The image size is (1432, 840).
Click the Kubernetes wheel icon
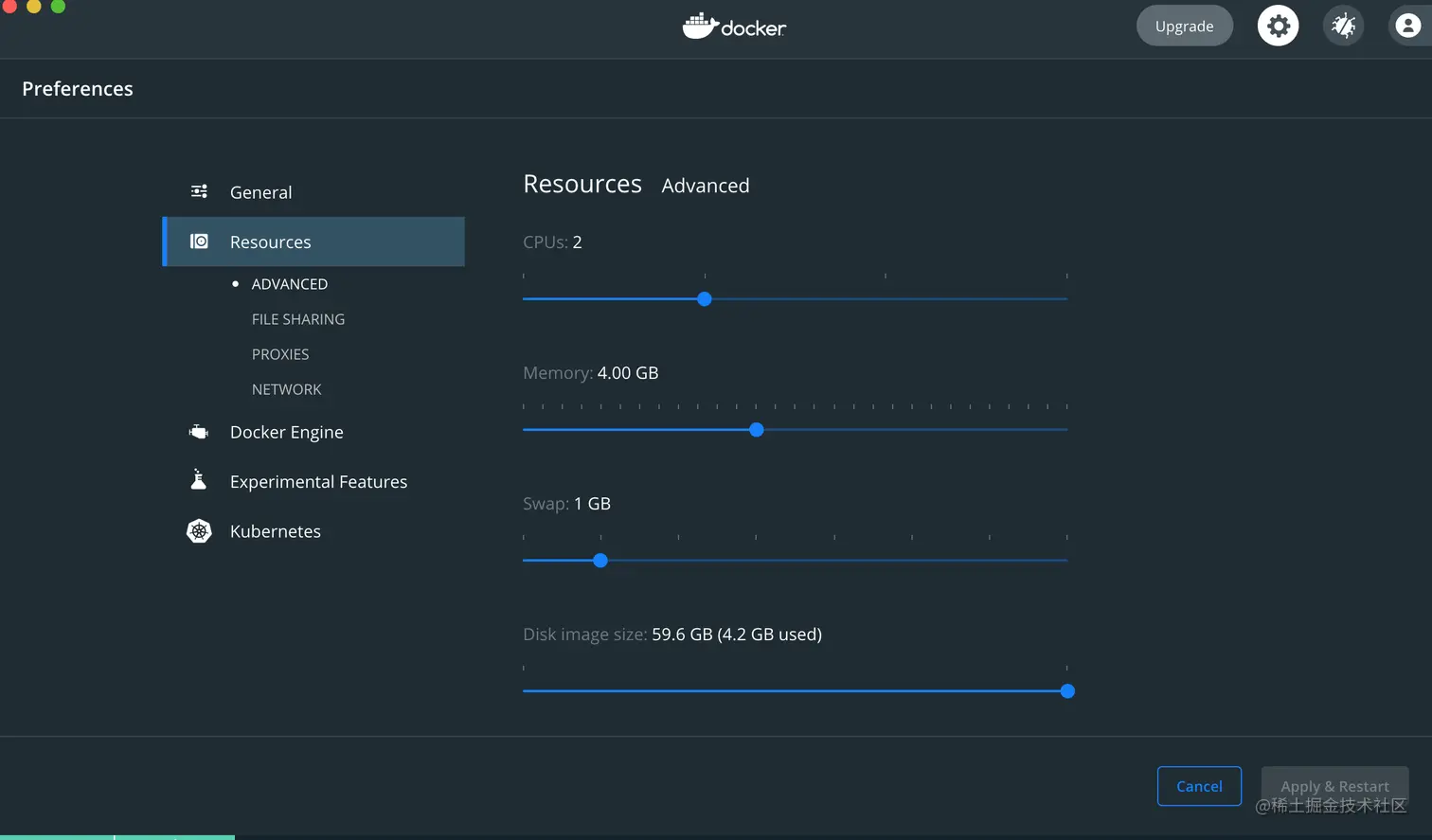[199, 531]
